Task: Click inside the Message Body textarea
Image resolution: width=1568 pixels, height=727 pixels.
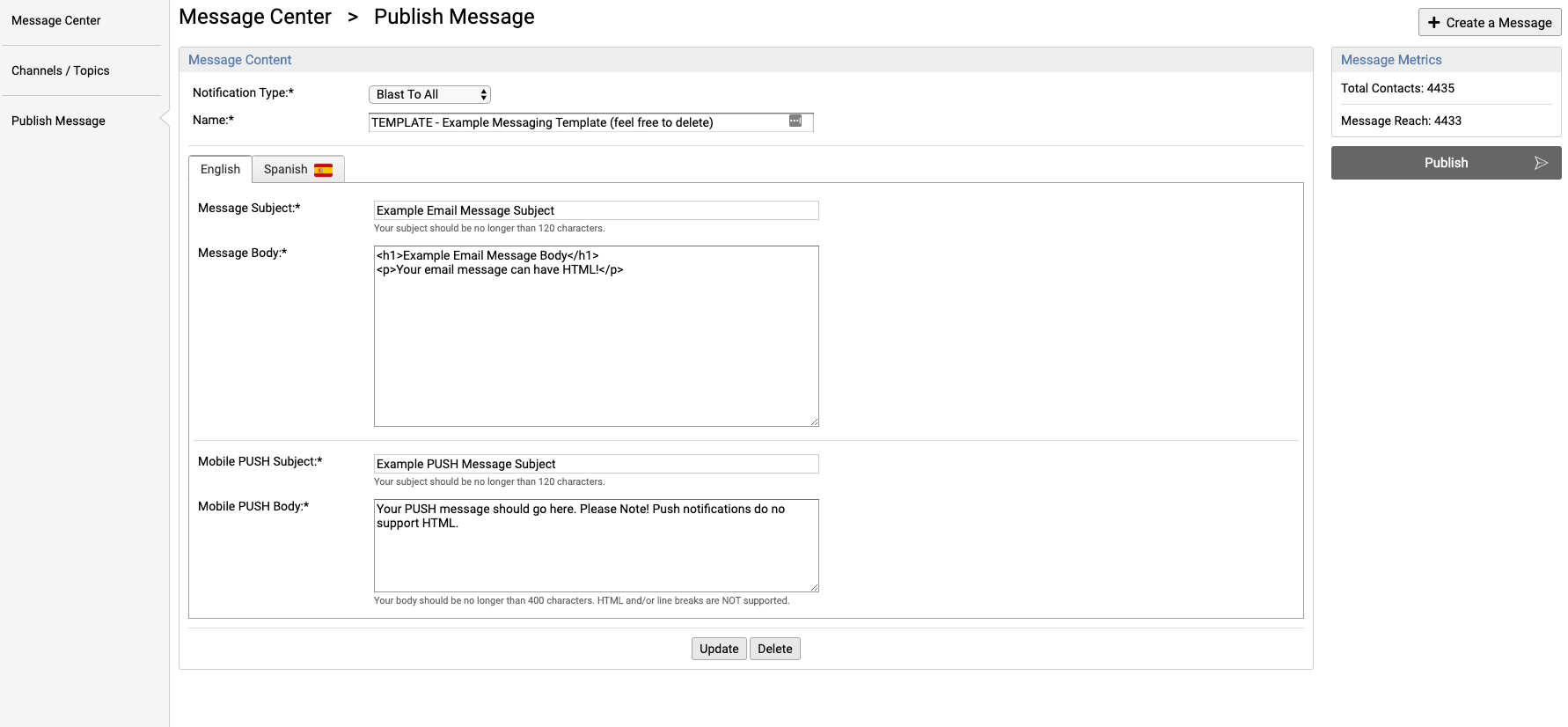Action: pos(596,336)
